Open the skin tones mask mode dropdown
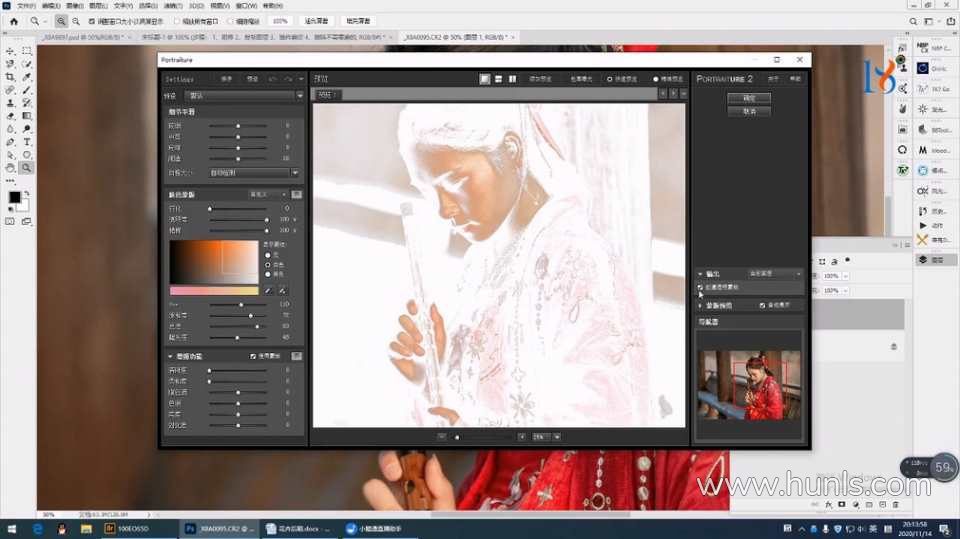Viewport: 960px width, 539px height. [268, 194]
